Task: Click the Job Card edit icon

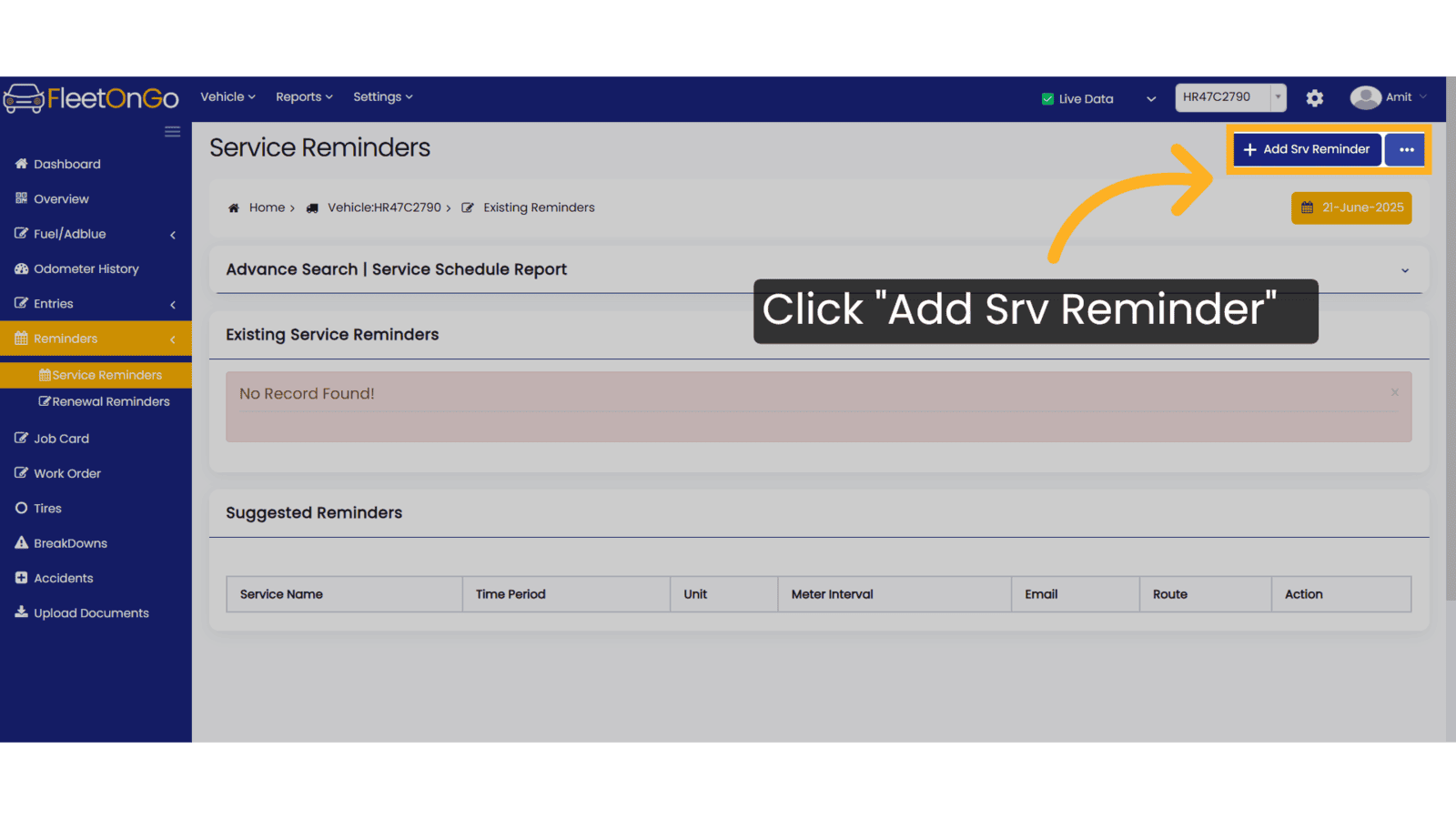Action: [x=21, y=438]
